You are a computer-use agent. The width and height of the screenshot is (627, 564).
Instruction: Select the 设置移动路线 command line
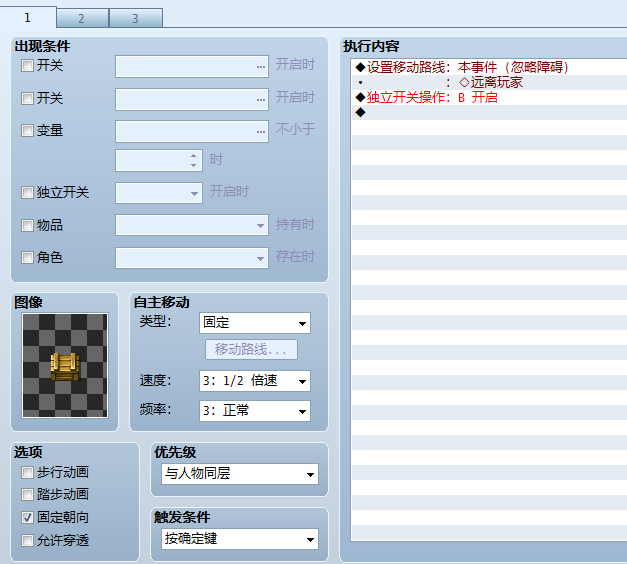(x=489, y=67)
